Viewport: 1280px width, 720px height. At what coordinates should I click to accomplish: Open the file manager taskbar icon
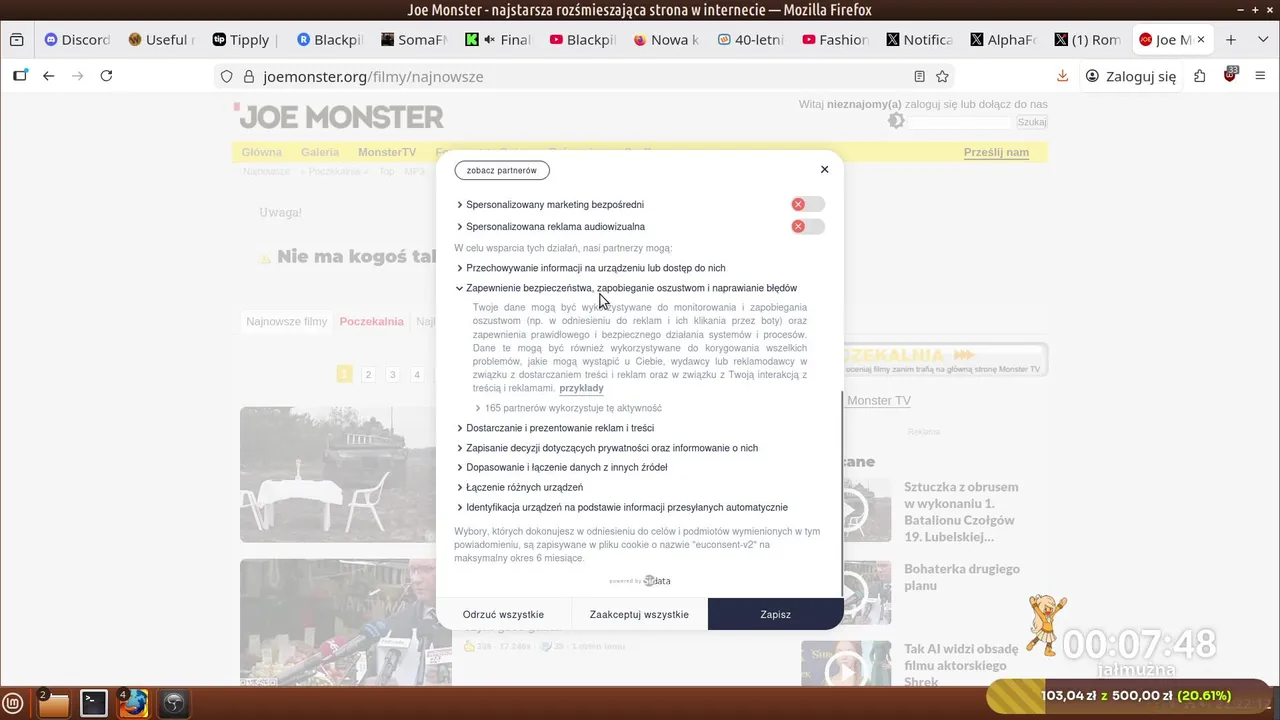53,703
